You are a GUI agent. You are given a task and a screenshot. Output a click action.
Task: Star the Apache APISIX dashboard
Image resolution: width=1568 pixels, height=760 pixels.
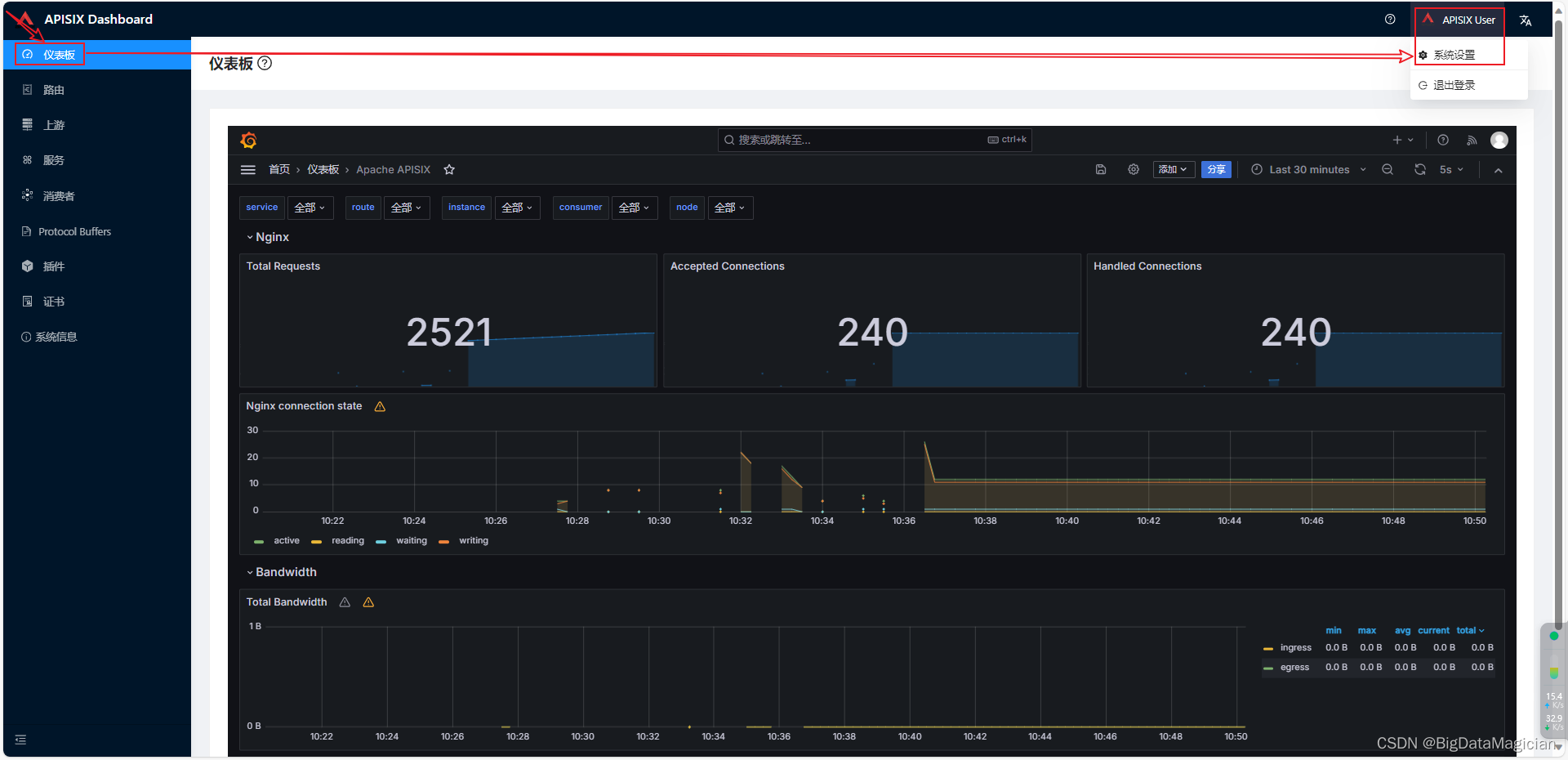coord(449,169)
